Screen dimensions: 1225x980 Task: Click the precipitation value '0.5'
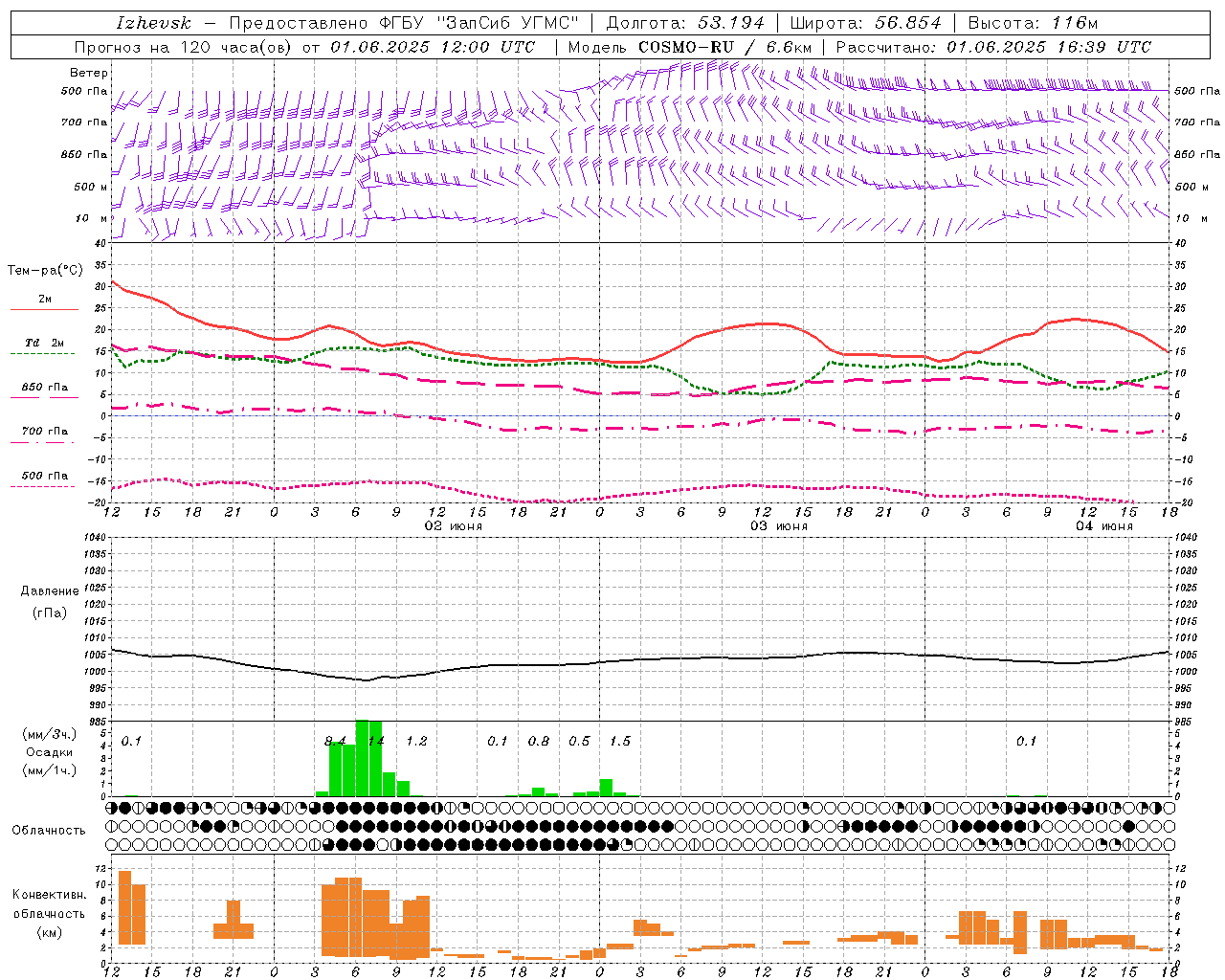579,741
